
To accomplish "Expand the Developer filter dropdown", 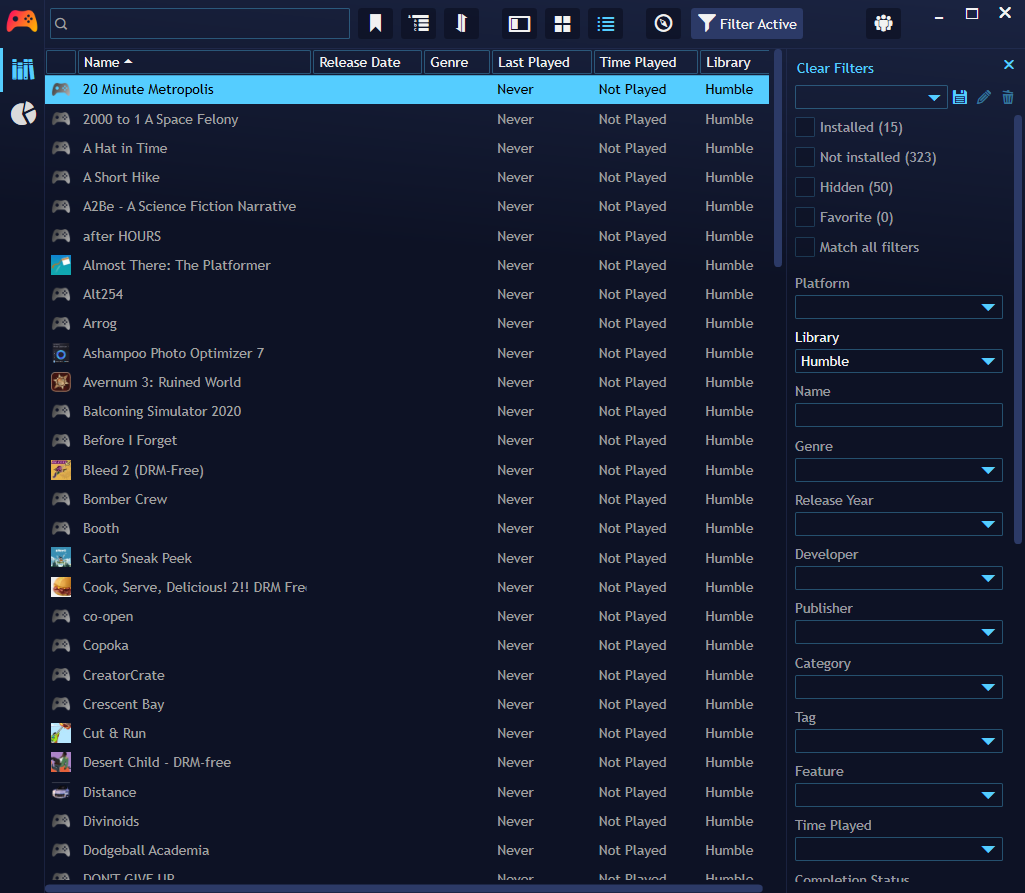I will point(898,578).
